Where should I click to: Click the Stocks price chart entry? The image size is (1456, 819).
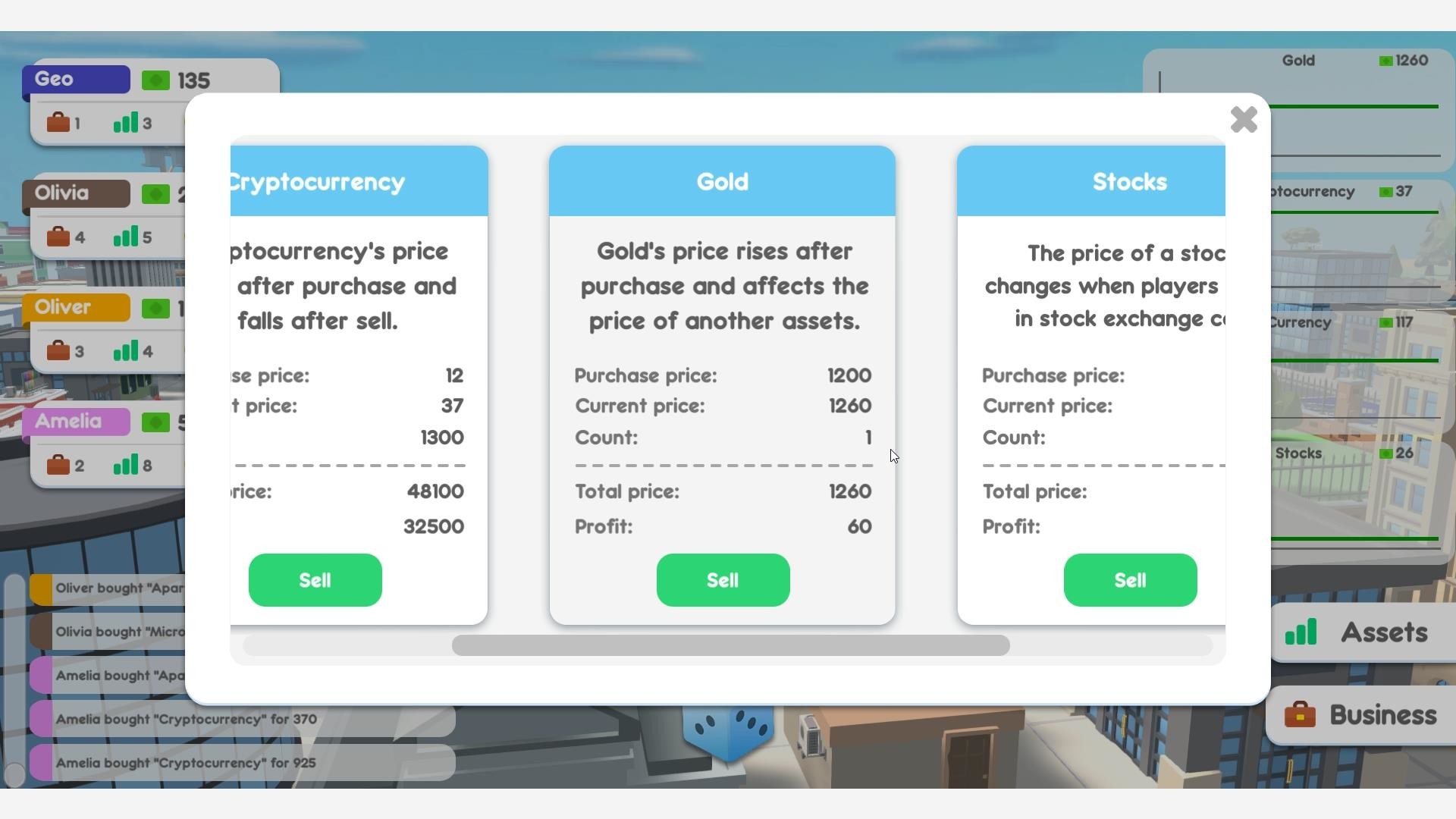click(x=1357, y=485)
